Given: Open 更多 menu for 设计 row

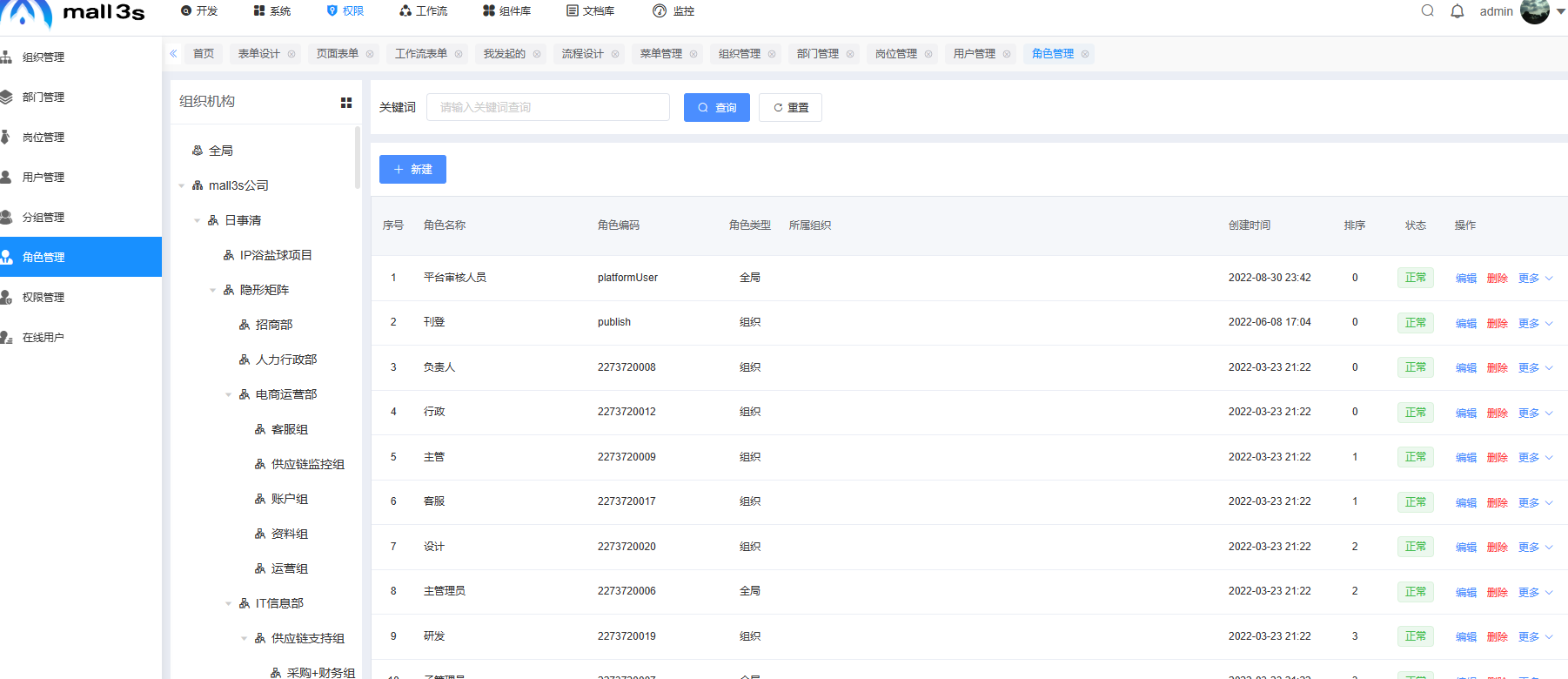Looking at the screenshot, I should (x=1536, y=547).
